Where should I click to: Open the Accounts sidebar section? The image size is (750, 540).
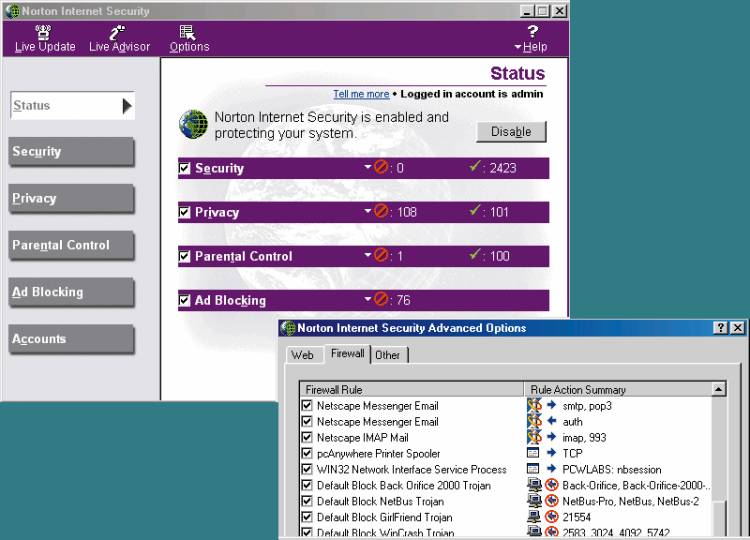[71, 339]
